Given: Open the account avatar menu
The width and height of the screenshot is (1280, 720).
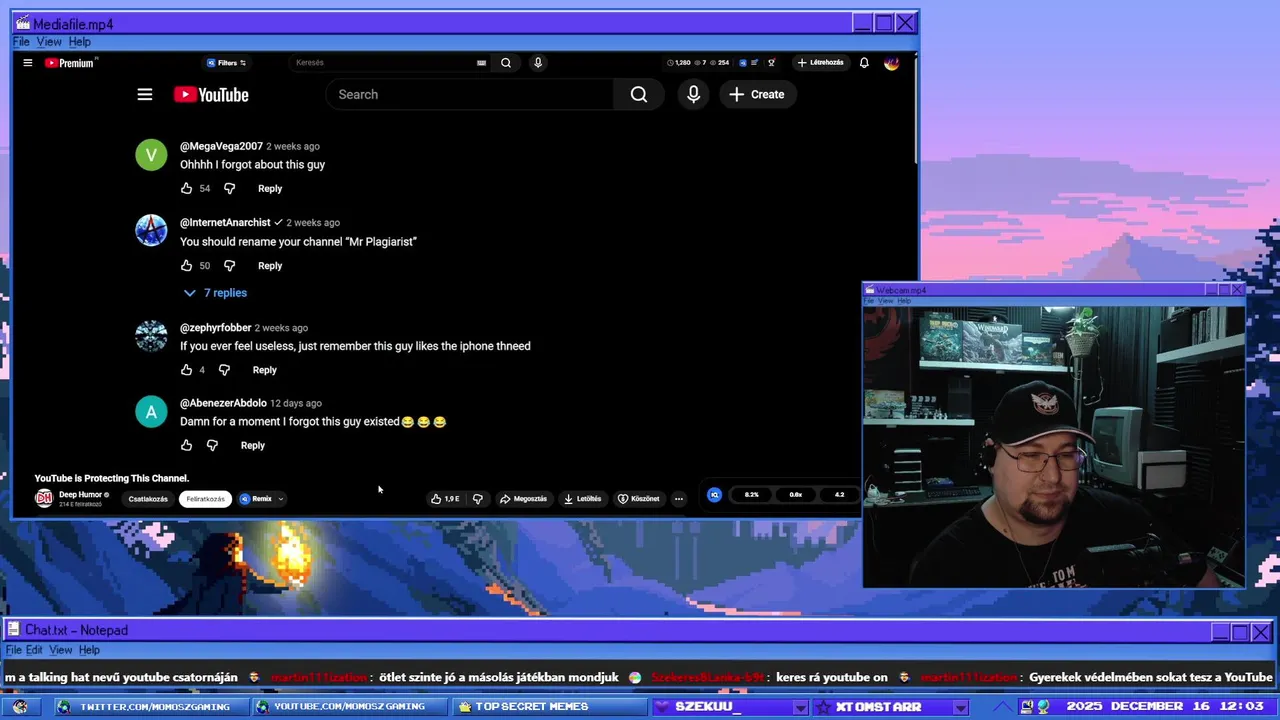Looking at the screenshot, I should pos(892,63).
